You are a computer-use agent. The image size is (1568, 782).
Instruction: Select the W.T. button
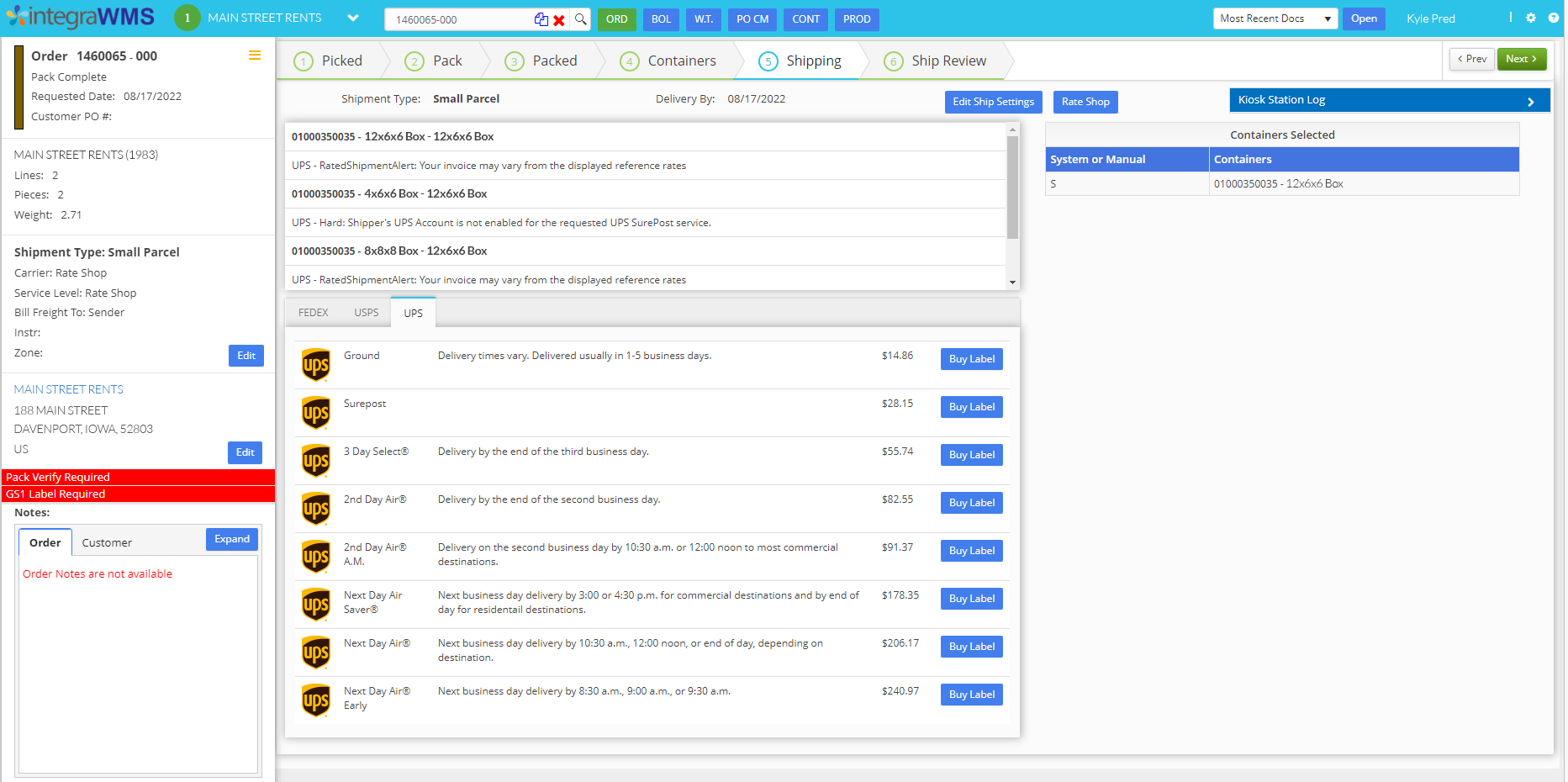point(704,19)
